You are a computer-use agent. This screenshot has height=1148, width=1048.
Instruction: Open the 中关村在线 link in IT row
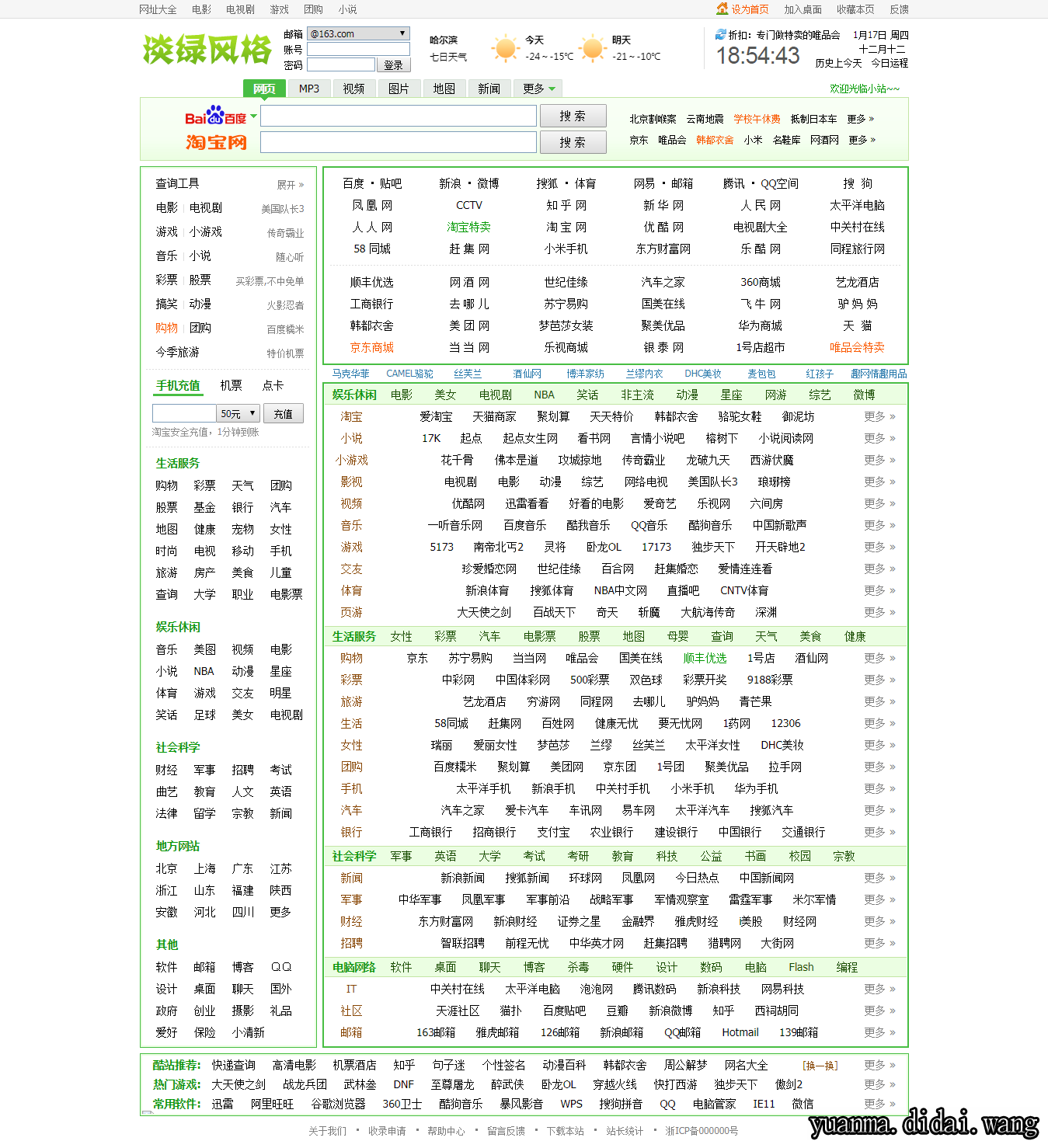click(x=458, y=989)
